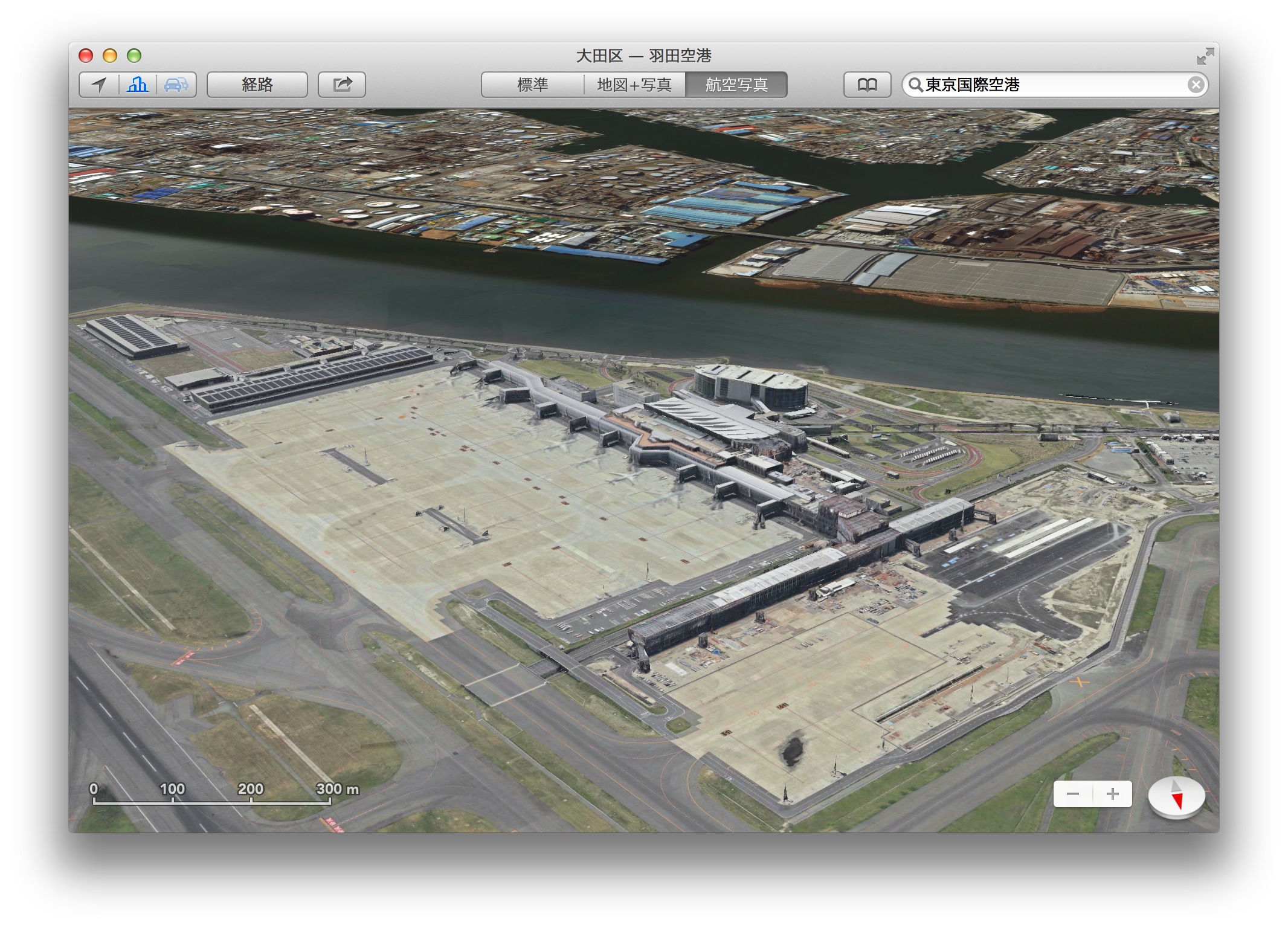Click the green zoom window button
The image size is (1288, 928).
coord(134,56)
